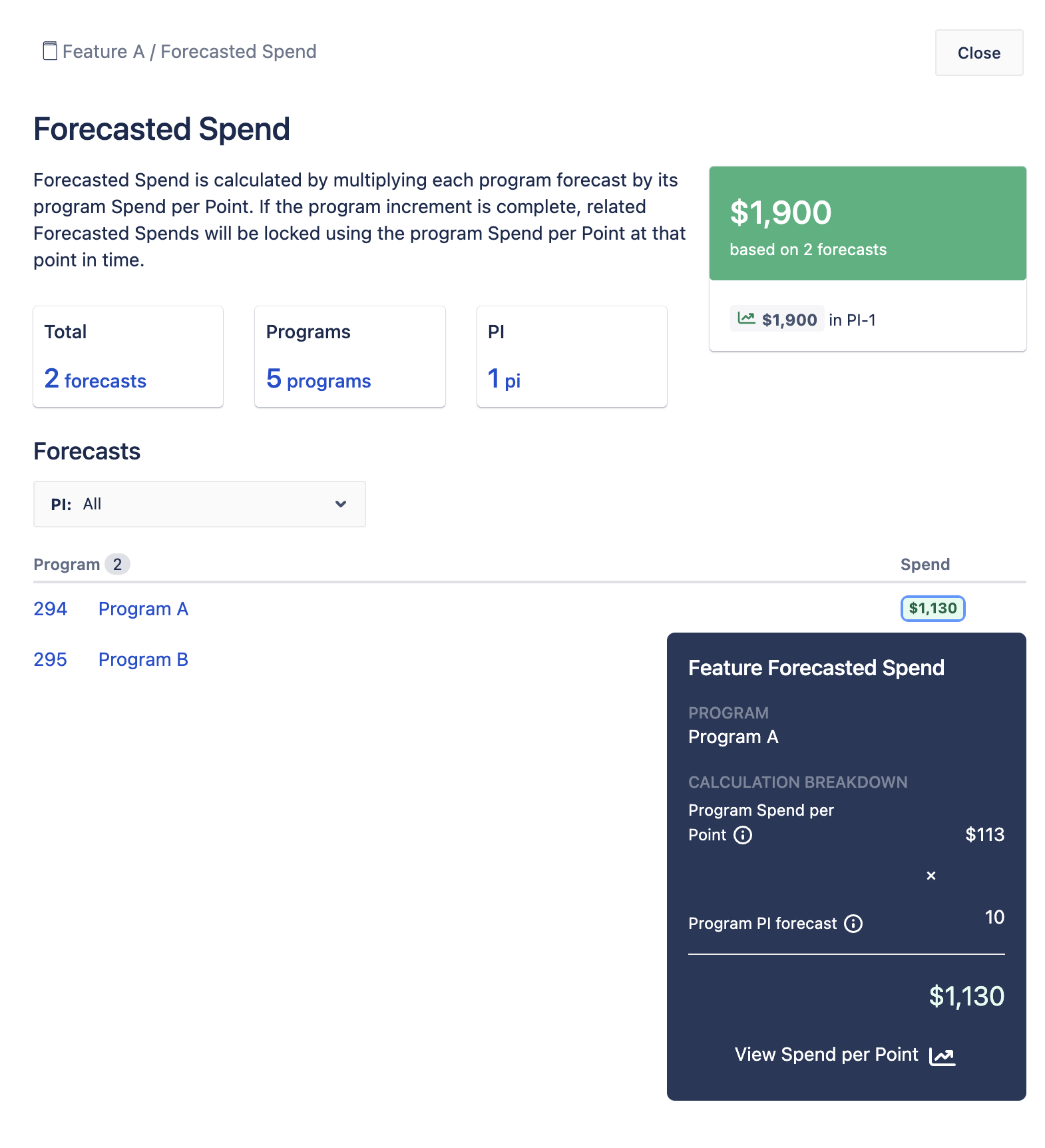The width and height of the screenshot is (1045, 1148).
Task: Click info icon beside Program PI forecast
Action: coord(853,924)
